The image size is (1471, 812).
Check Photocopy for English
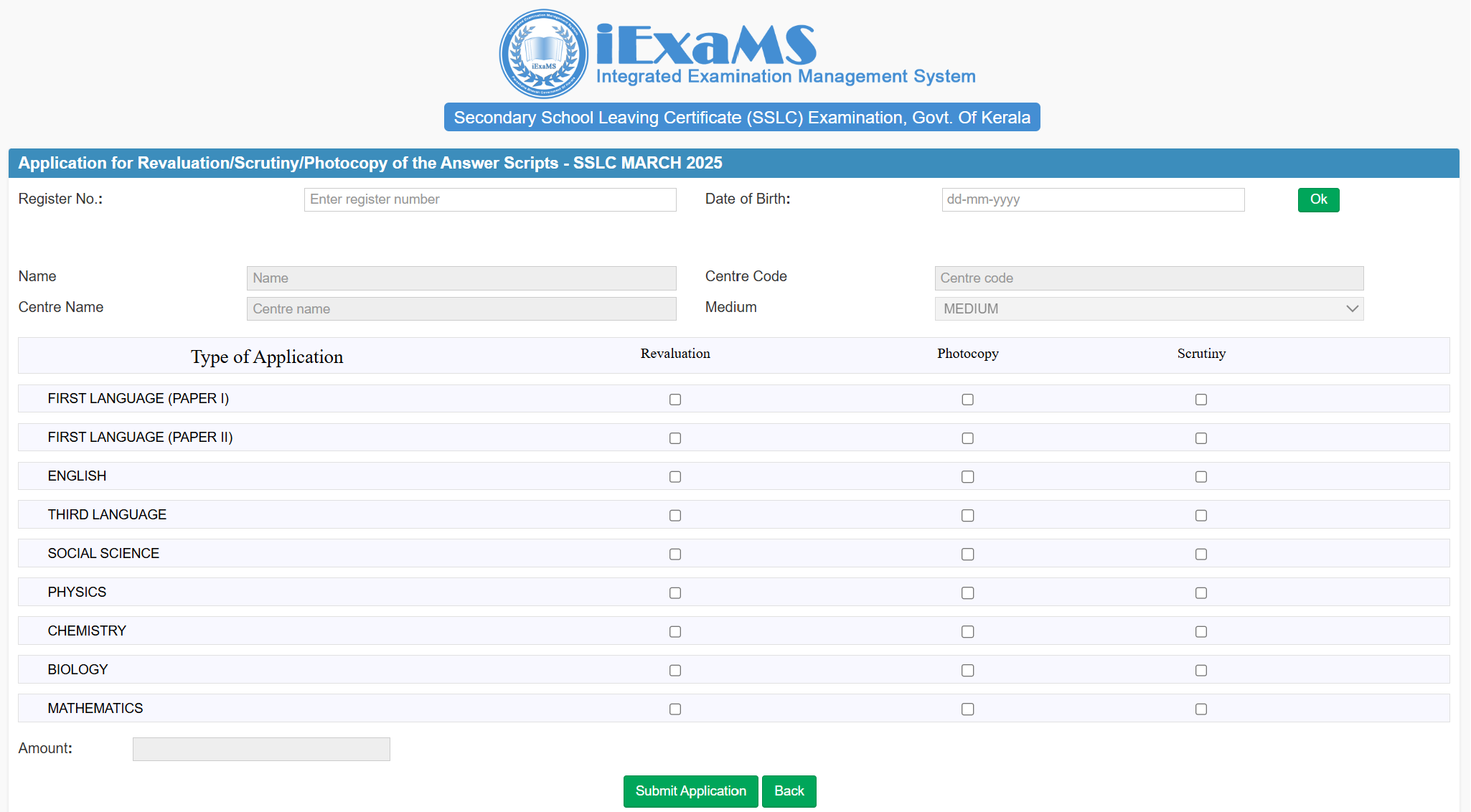967,477
